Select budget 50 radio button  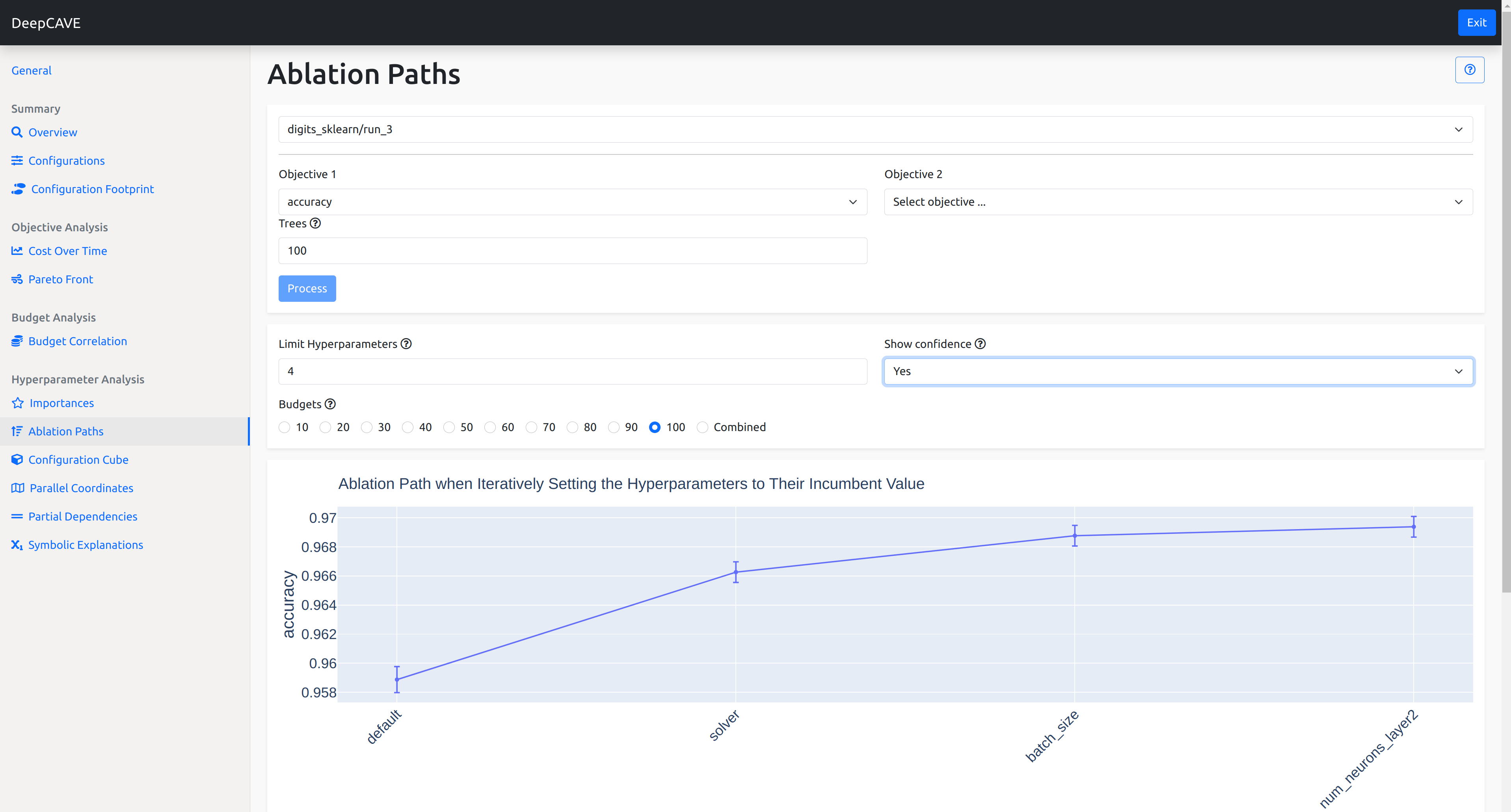[x=449, y=427]
